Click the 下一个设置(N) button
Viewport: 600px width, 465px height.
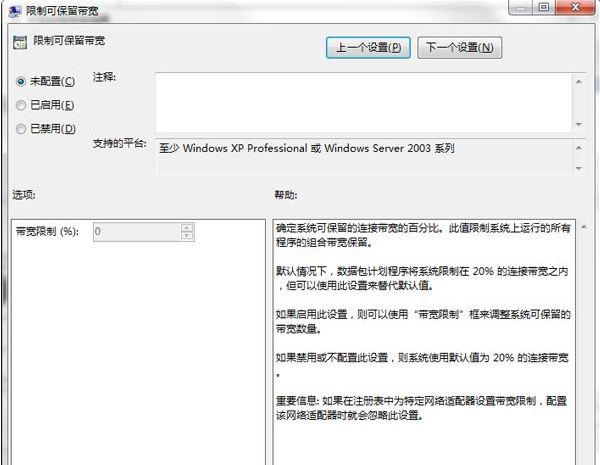tap(460, 48)
